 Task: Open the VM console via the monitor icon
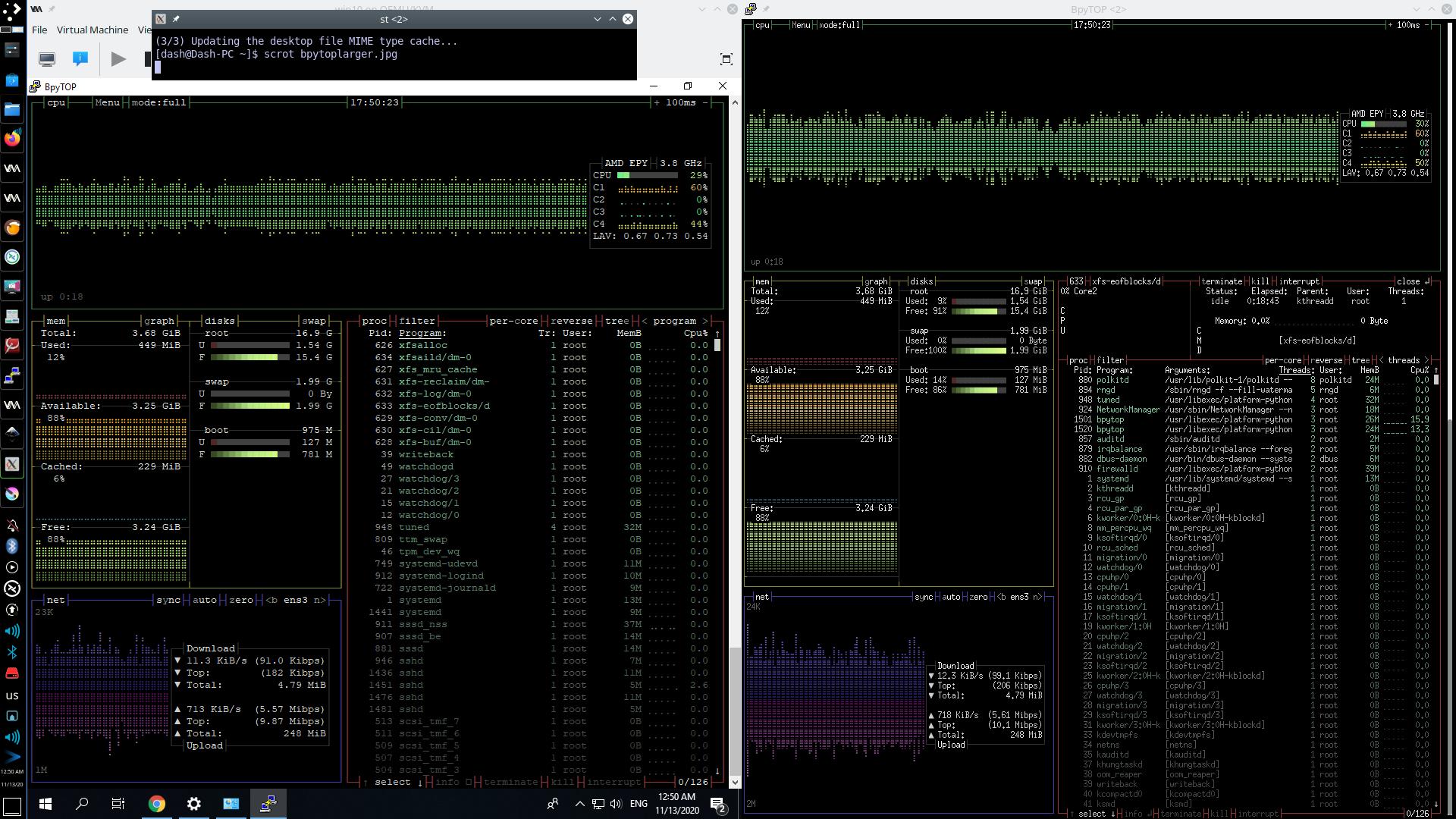(x=46, y=58)
